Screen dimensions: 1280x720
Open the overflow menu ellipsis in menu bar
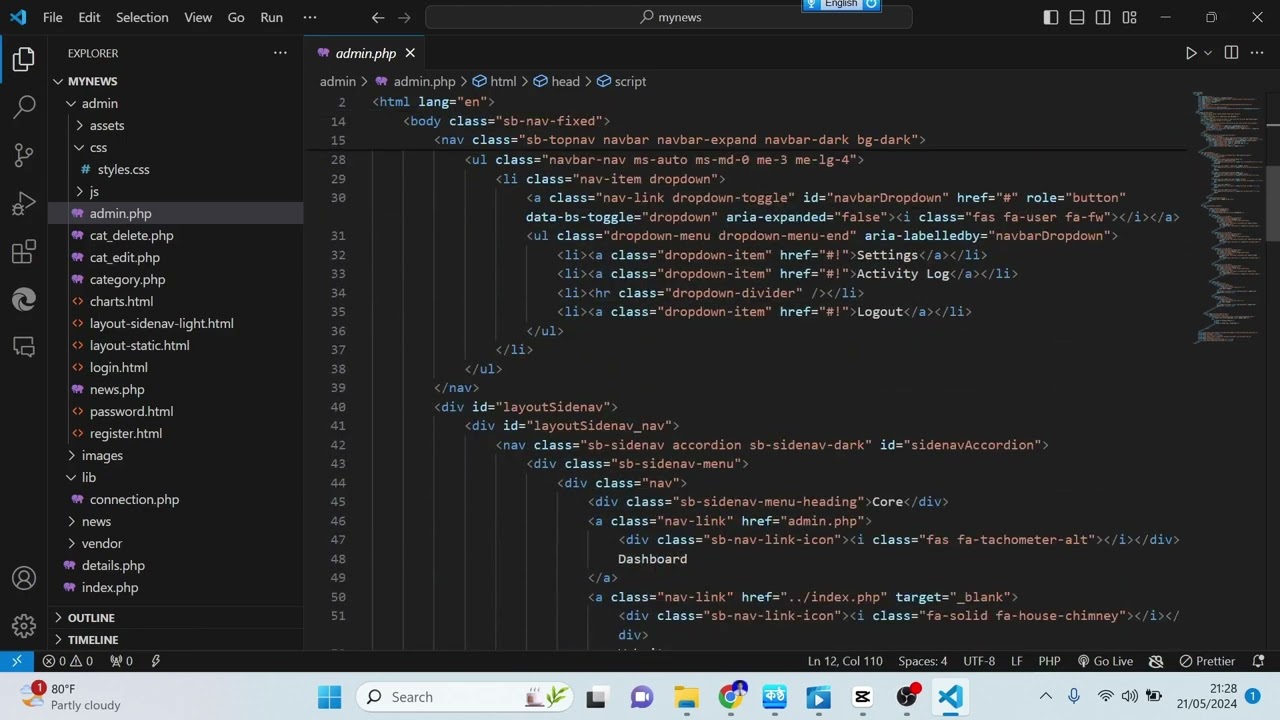[310, 17]
